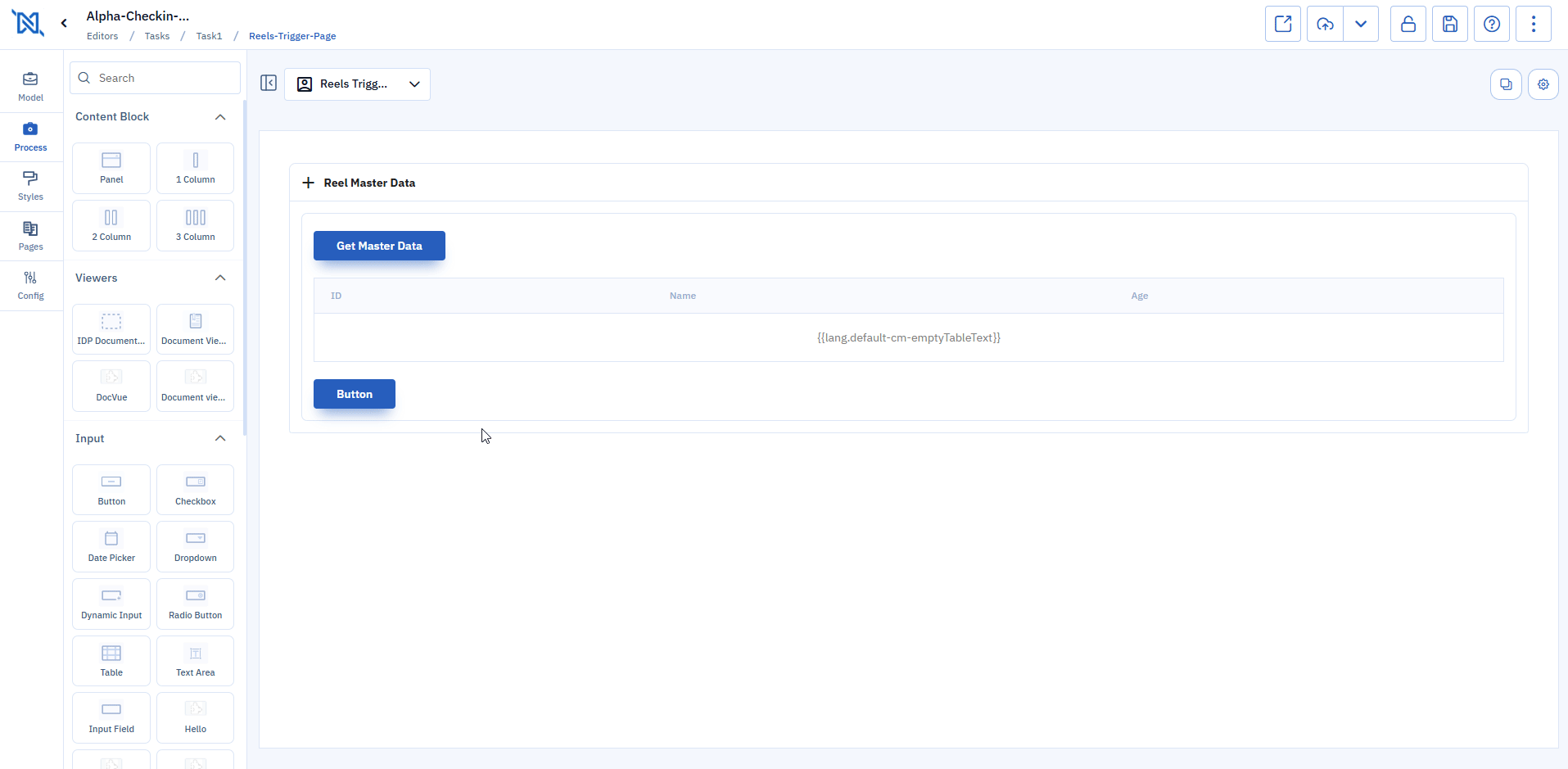
Task: Select the 2 Column content block
Action: pyautogui.click(x=111, y=225)
